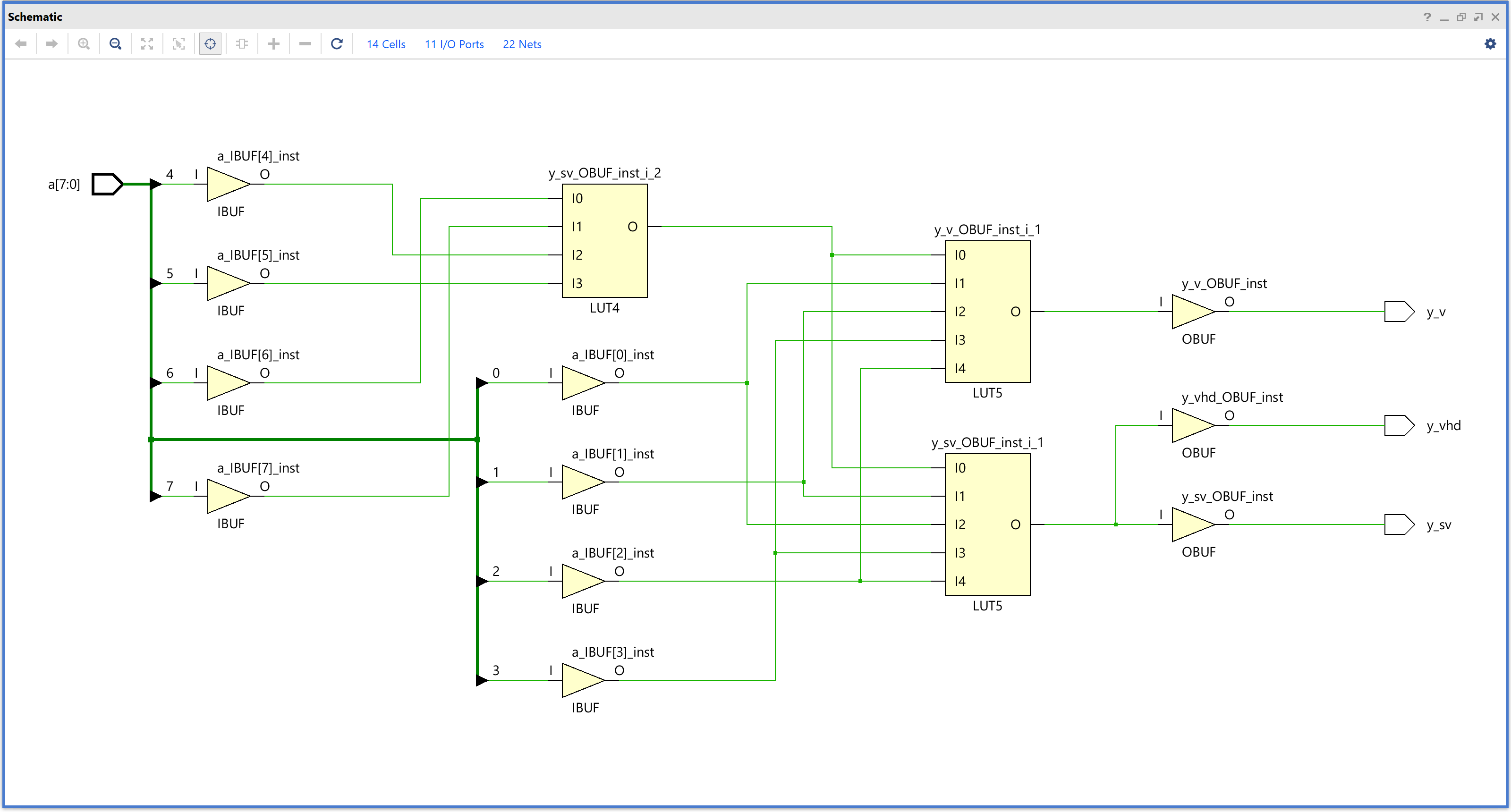Image resolution: width=1511 pixels, height=812 pixels.
Task: Open schematic settings gear
Action: point(1490,44)
